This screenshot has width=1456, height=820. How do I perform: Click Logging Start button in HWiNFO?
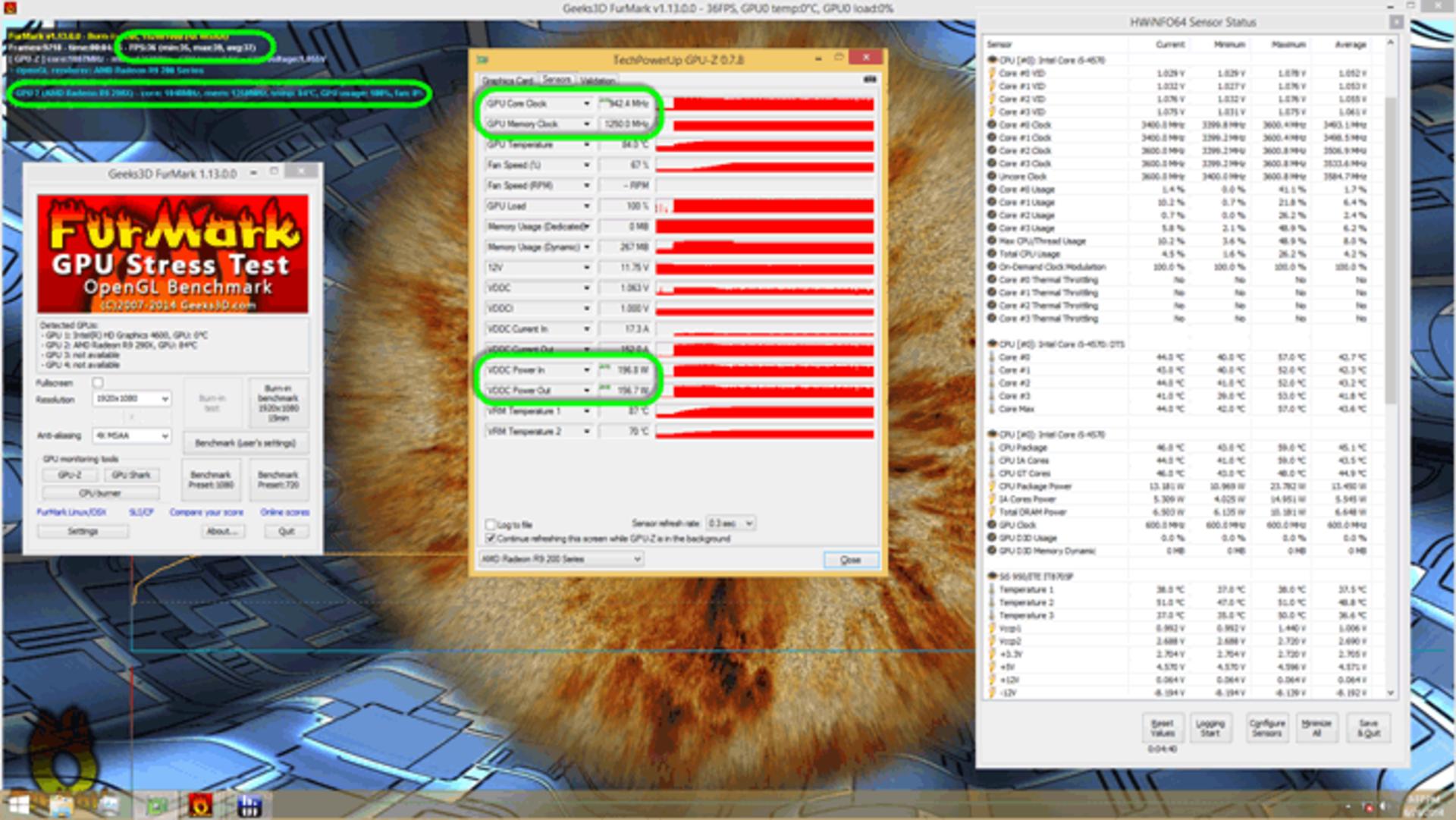[1210, 728]
